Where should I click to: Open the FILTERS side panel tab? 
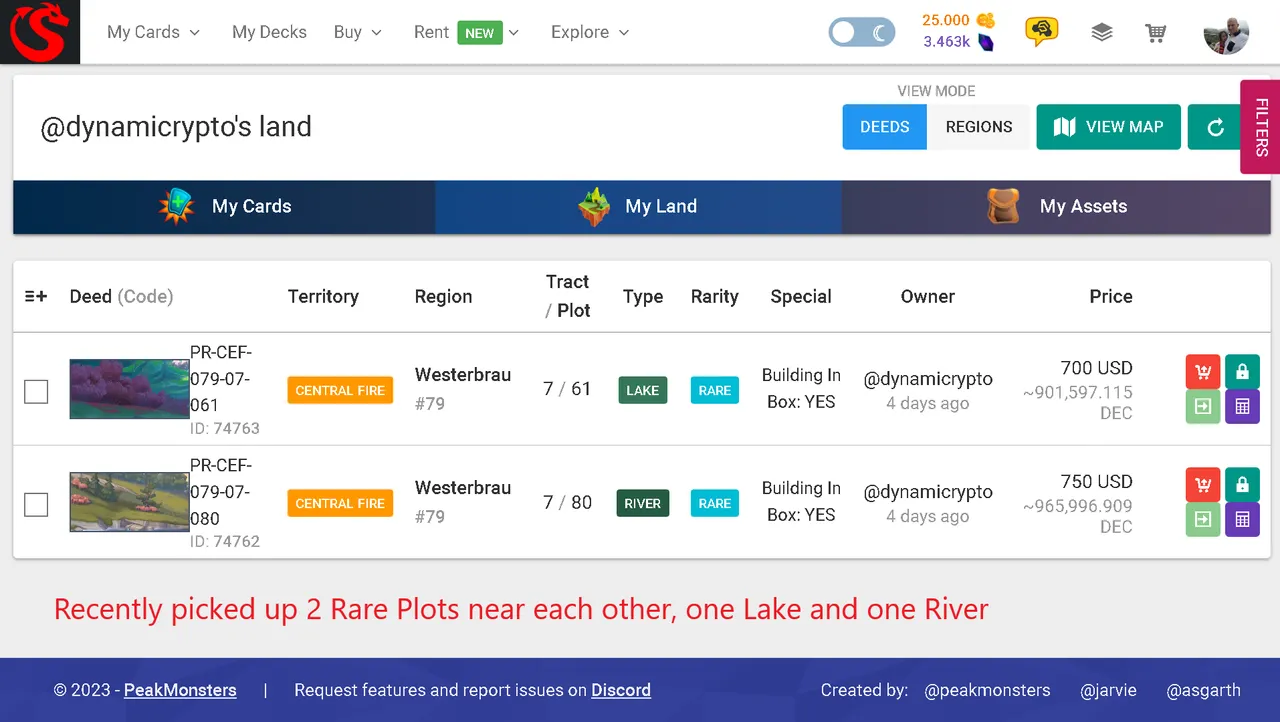(x=1260, y=127)
